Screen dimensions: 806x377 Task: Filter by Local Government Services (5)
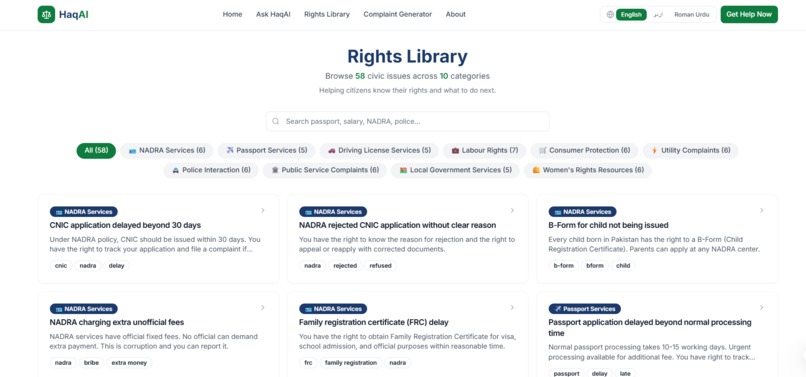455,170
